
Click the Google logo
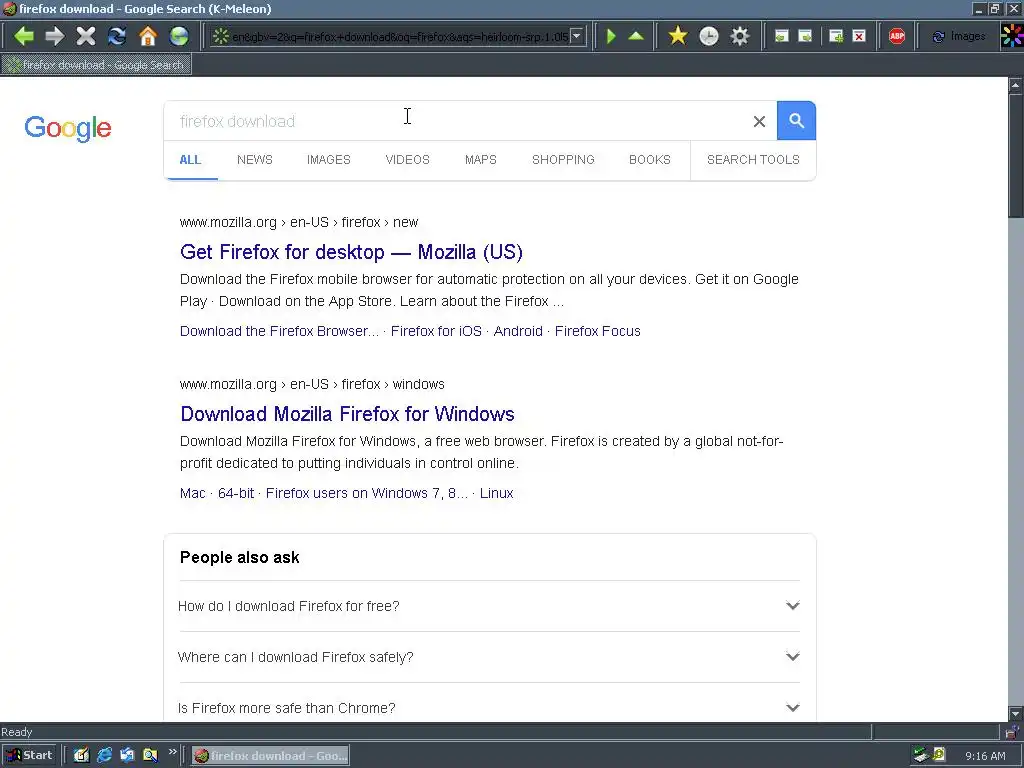click(x=68, y=128)
